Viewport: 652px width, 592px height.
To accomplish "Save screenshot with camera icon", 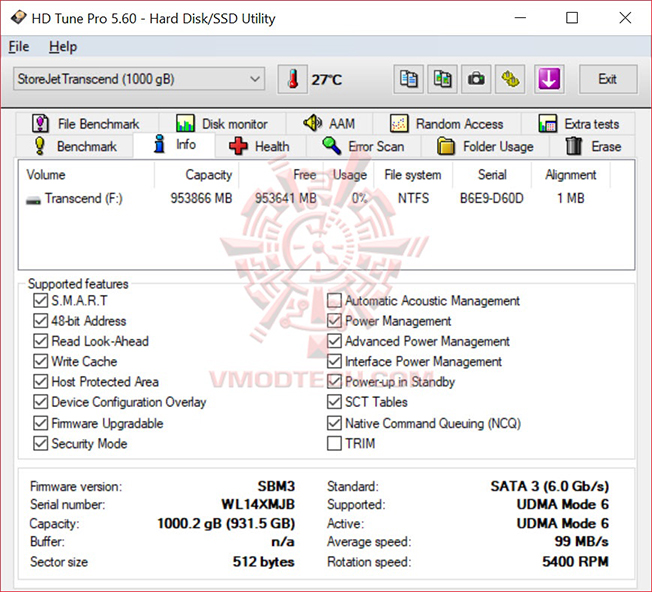I will (x=476, y=79).
